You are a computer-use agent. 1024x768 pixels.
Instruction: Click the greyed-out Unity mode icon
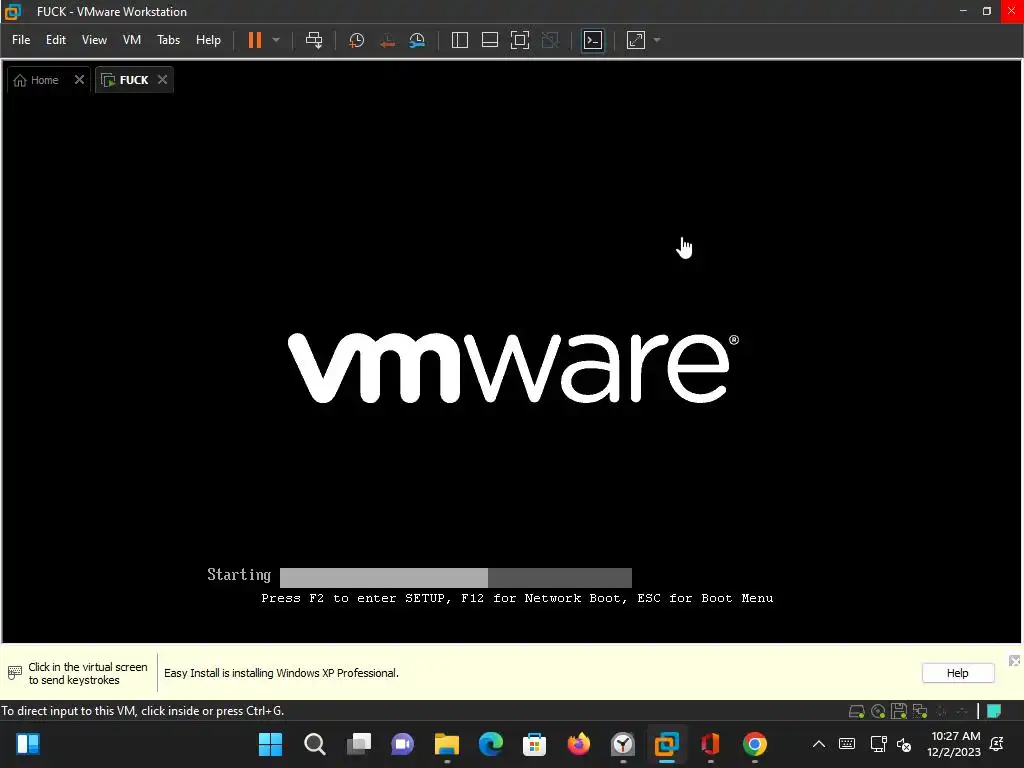[x=551, y=40]
